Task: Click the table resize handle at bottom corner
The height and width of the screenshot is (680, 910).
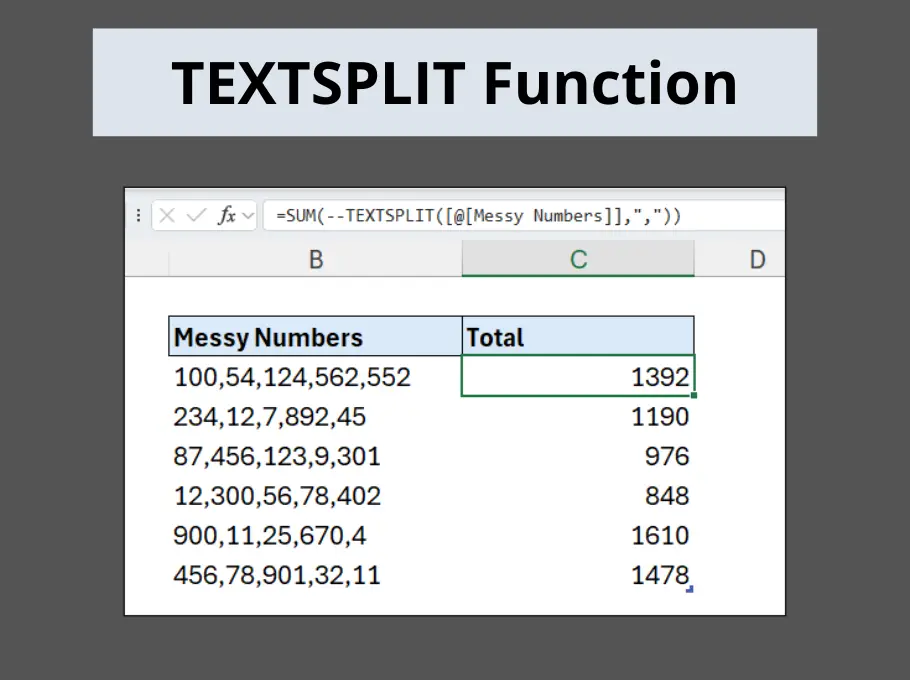Action: point(690,589)
